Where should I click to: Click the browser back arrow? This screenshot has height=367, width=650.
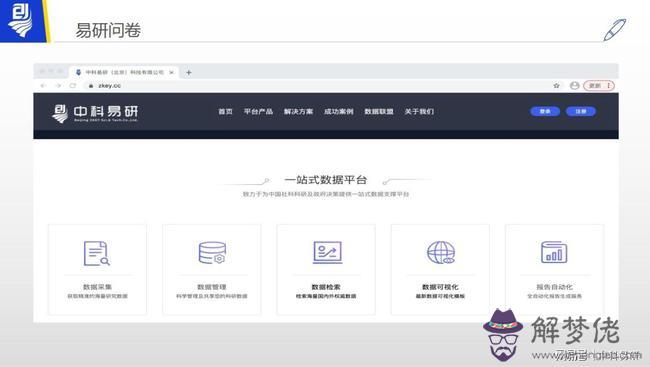[x=43, y=85]
